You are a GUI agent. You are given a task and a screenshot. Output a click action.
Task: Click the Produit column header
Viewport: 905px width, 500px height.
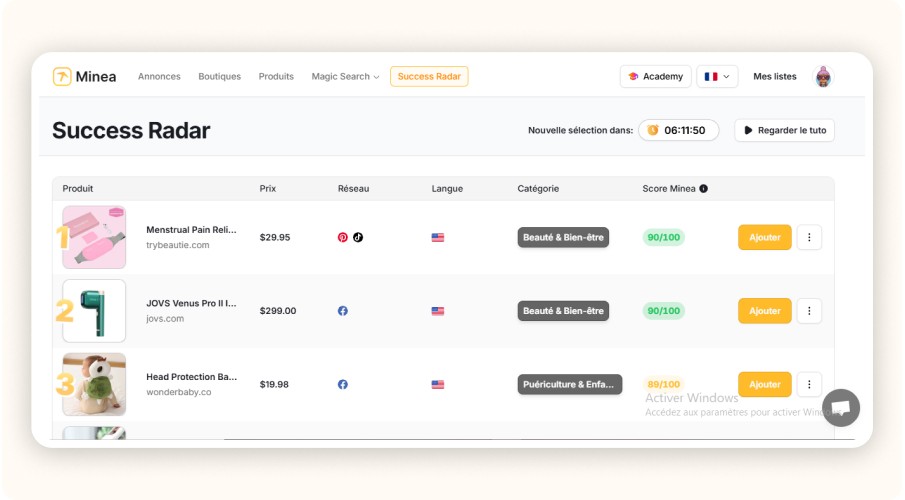click(78, 188)
